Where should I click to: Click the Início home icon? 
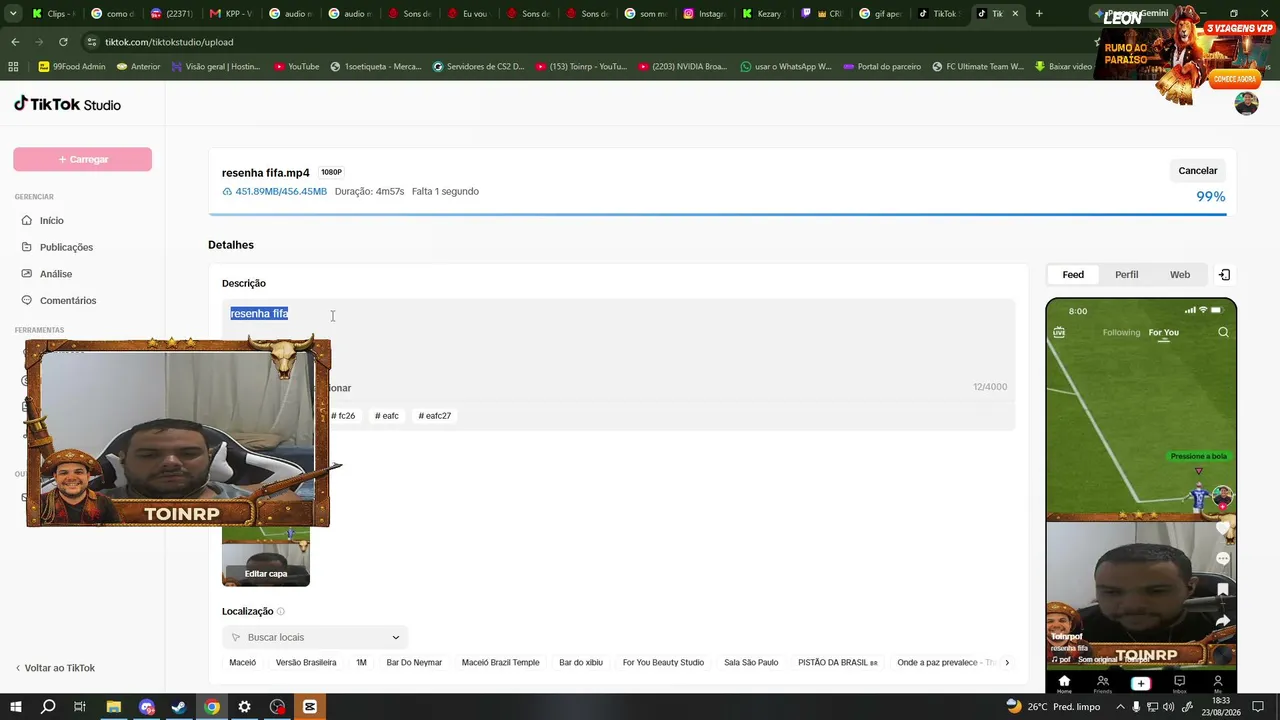27,220
